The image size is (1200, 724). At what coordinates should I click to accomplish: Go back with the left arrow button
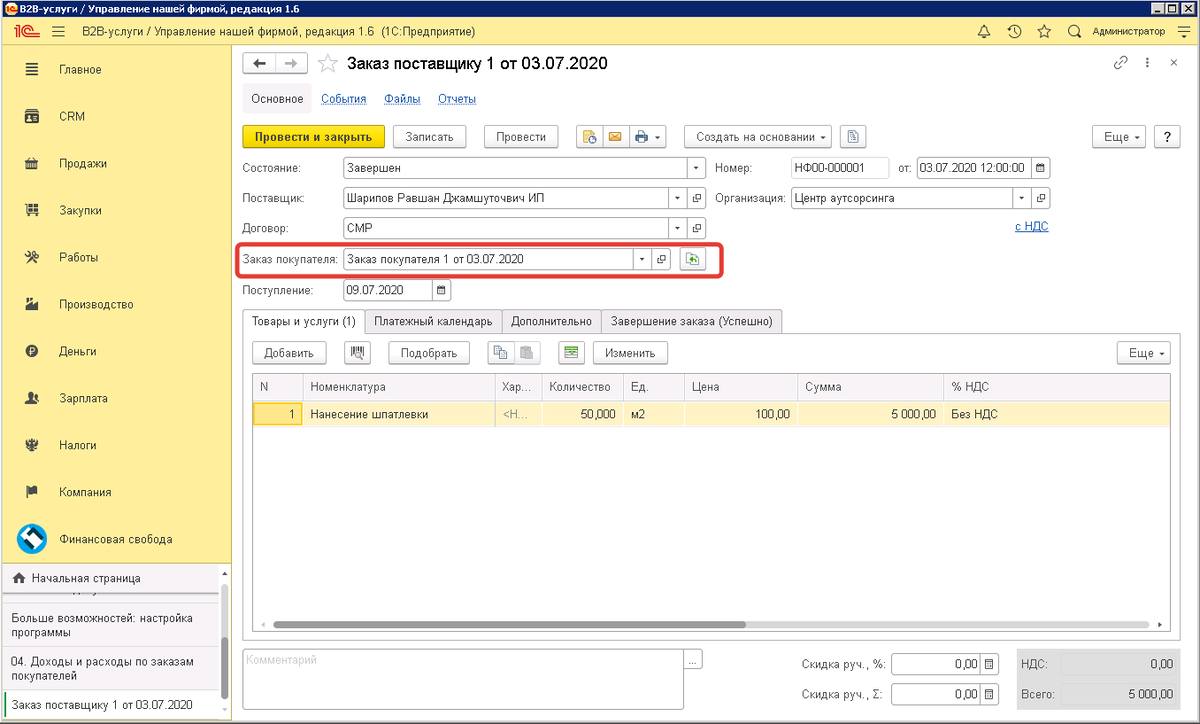(x=260, y=64)
